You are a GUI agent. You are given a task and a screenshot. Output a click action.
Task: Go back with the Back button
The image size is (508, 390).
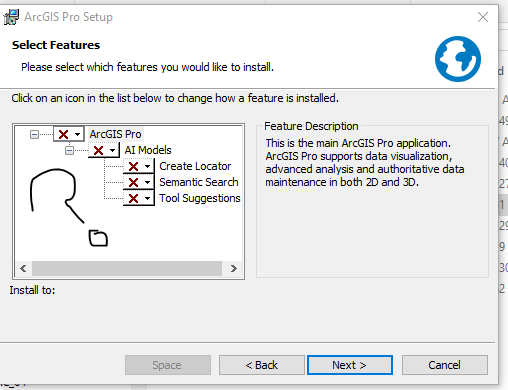click(262, 365)
